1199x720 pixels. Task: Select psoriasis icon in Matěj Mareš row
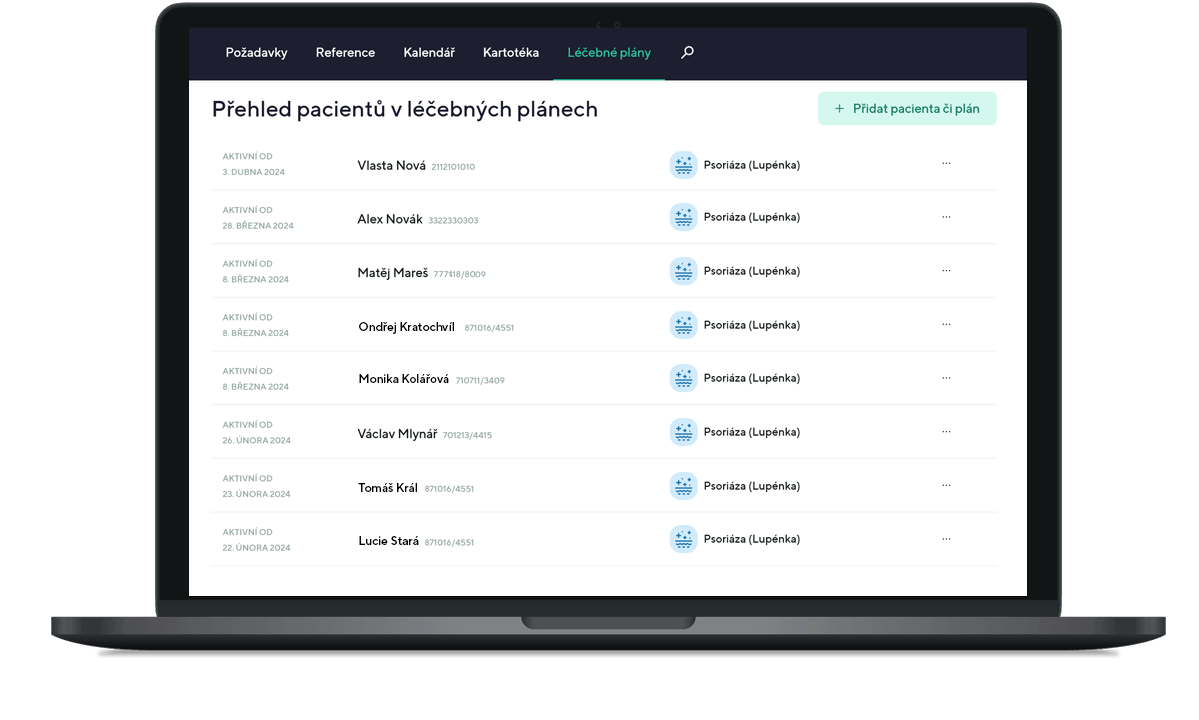(x=683, y=271)
